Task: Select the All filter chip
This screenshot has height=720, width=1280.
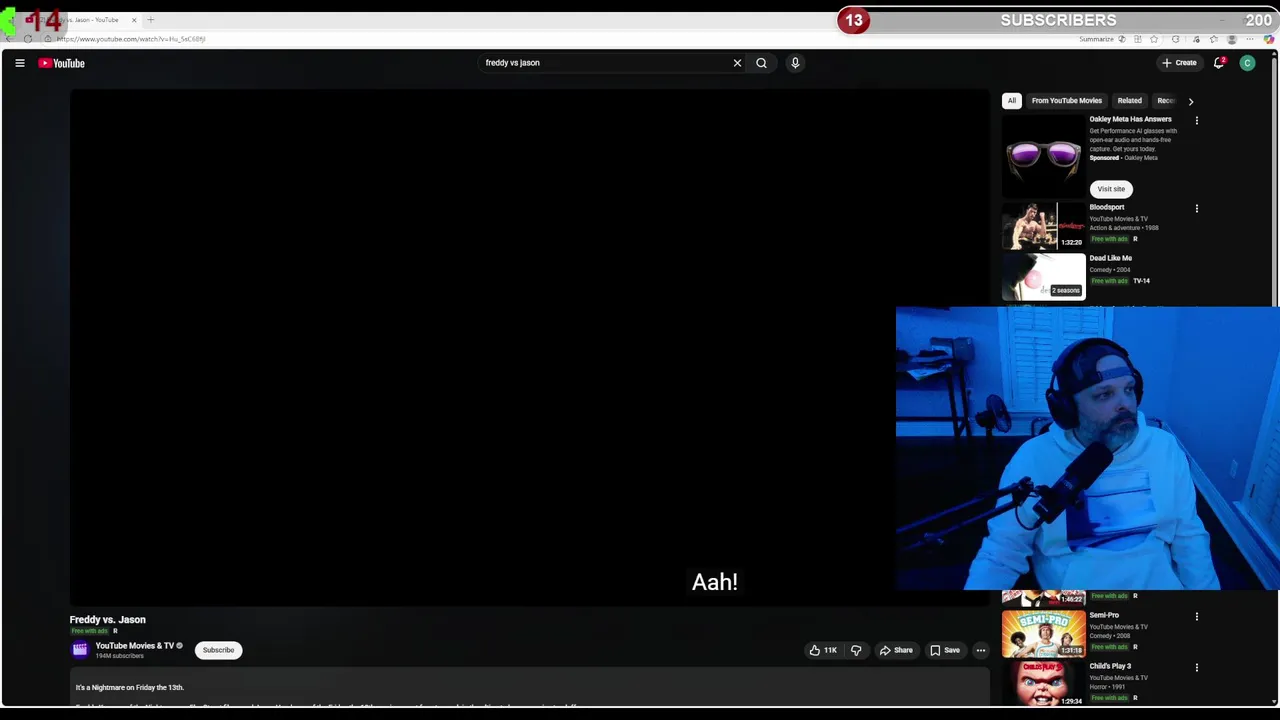Action: pyautogui.click(x=1011, y=100)
